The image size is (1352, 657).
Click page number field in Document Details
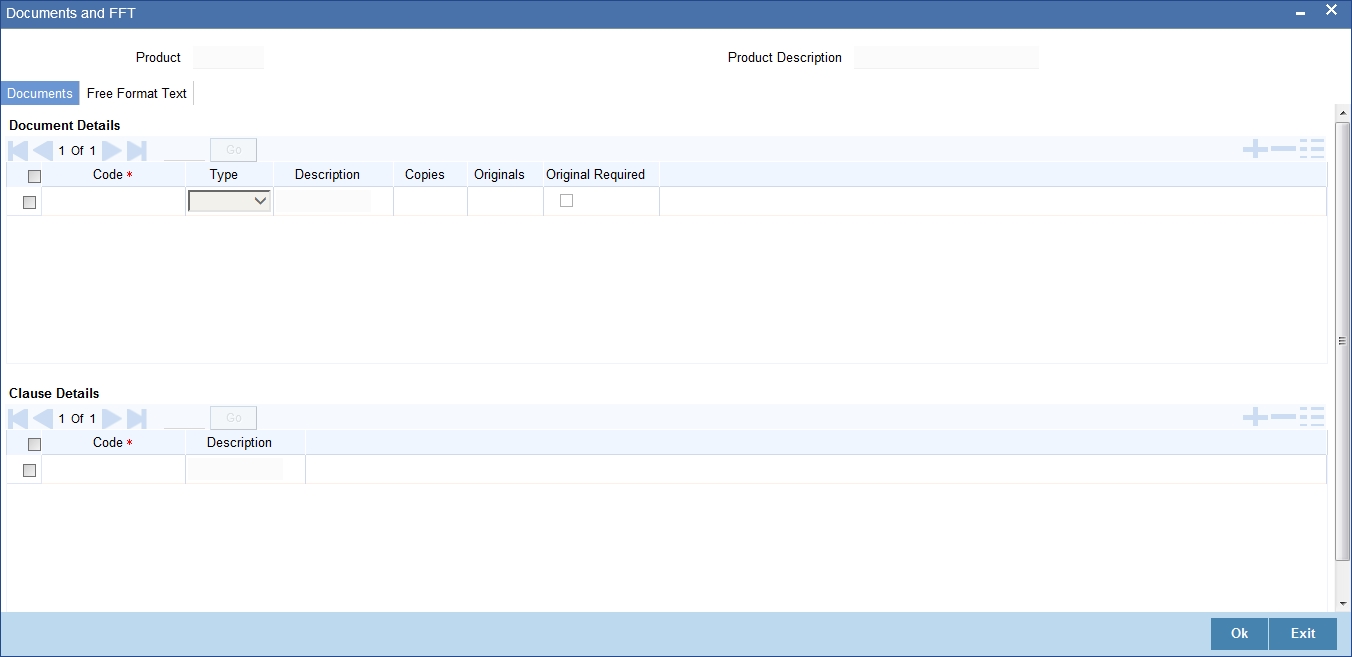184,150
